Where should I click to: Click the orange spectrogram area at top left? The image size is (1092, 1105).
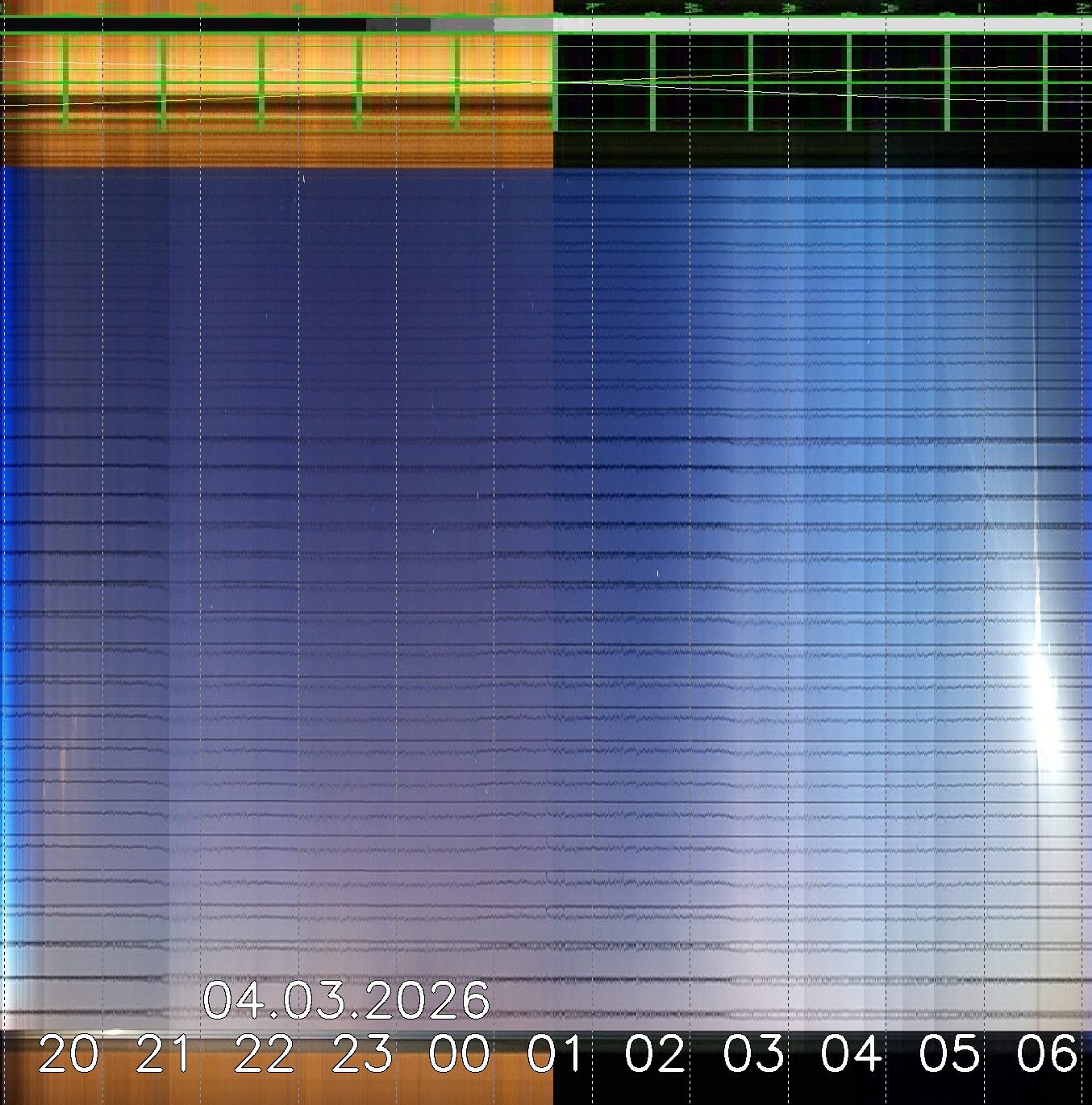(274, 81)
